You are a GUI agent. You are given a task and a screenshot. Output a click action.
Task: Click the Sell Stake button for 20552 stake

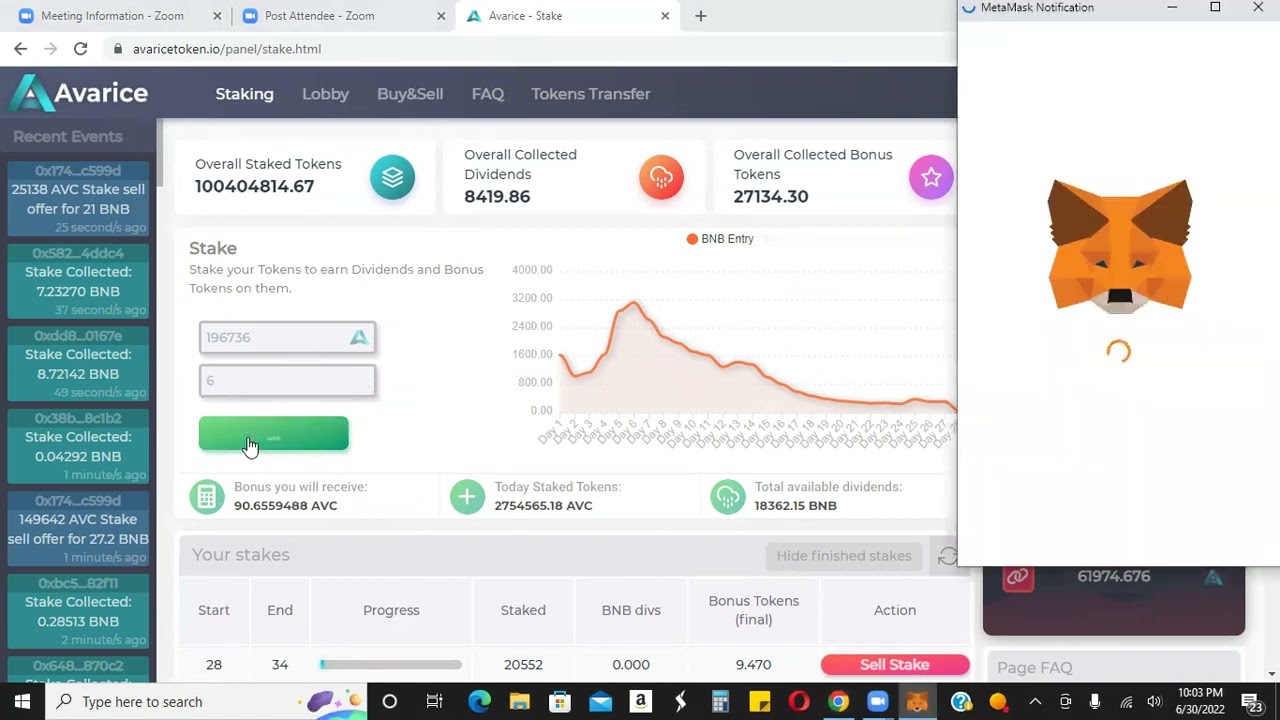pyautogui.click(x=894, y=664)
